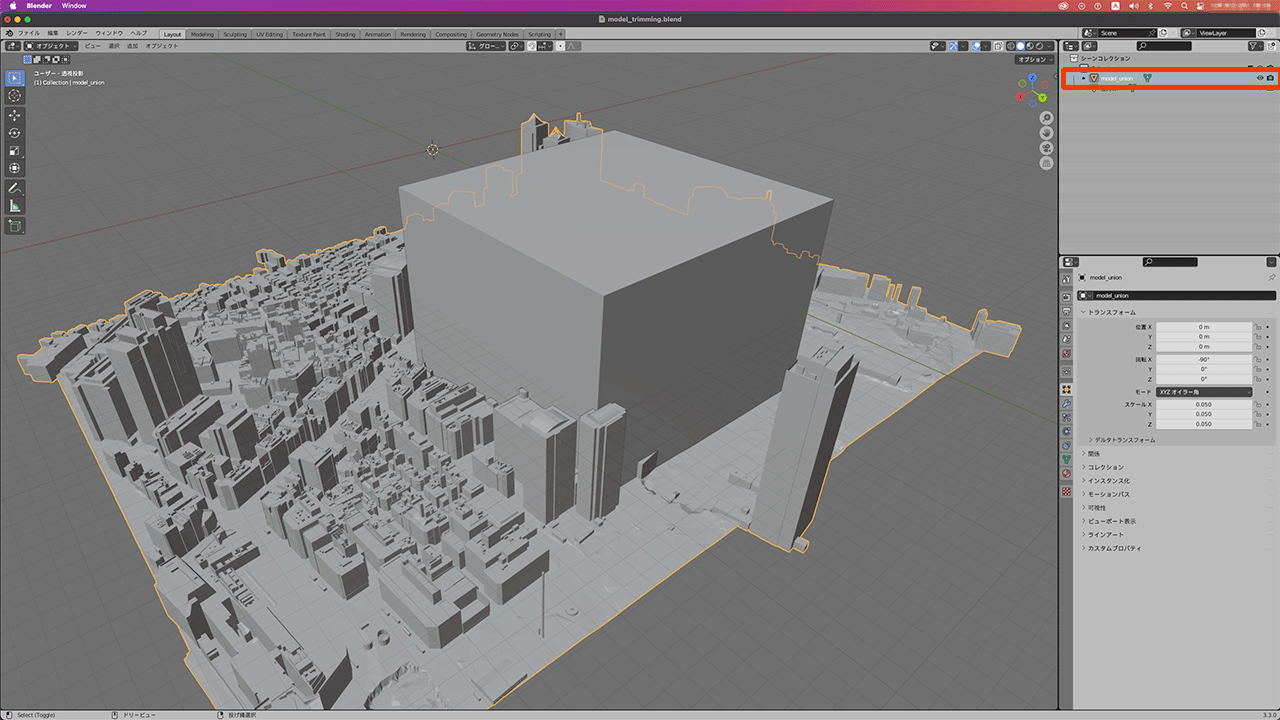Image resolution: width=1280 pixels, height=720 pixels.
Task: Open the Particles properties tab
Action: [x=1066, y=417]
